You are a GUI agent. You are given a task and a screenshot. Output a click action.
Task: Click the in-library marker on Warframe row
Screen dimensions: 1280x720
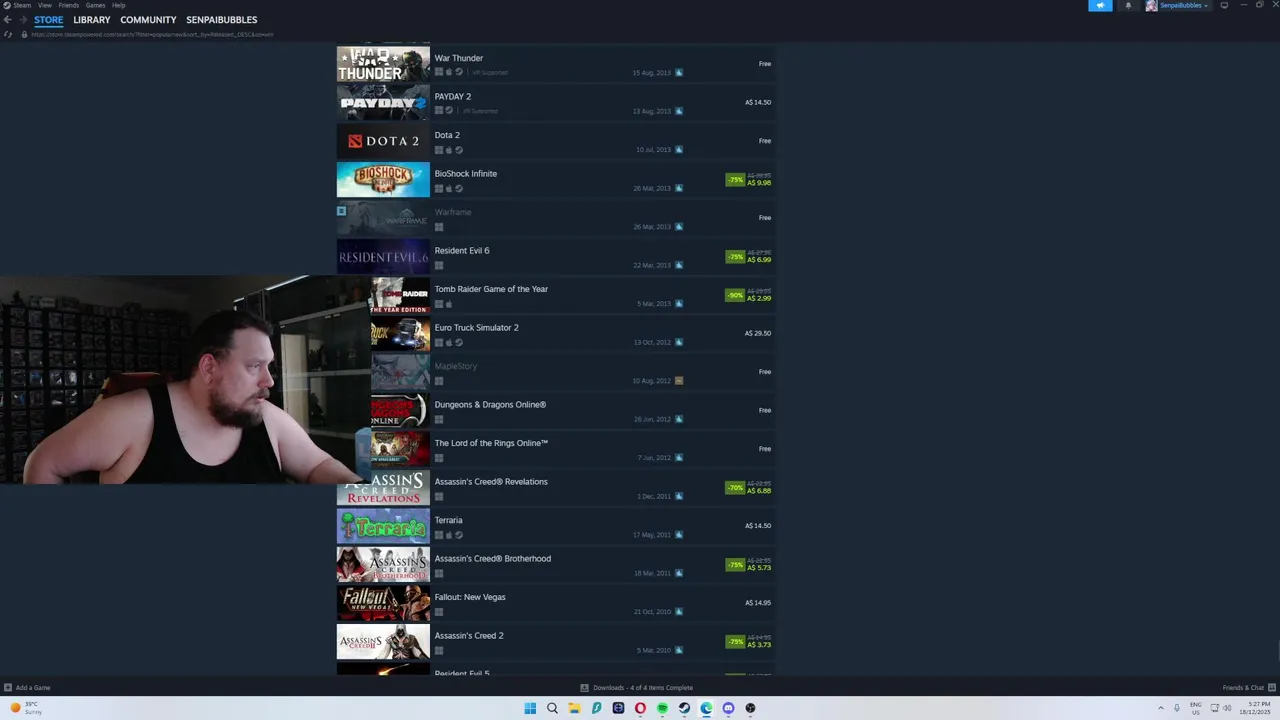tap(341, 211)
